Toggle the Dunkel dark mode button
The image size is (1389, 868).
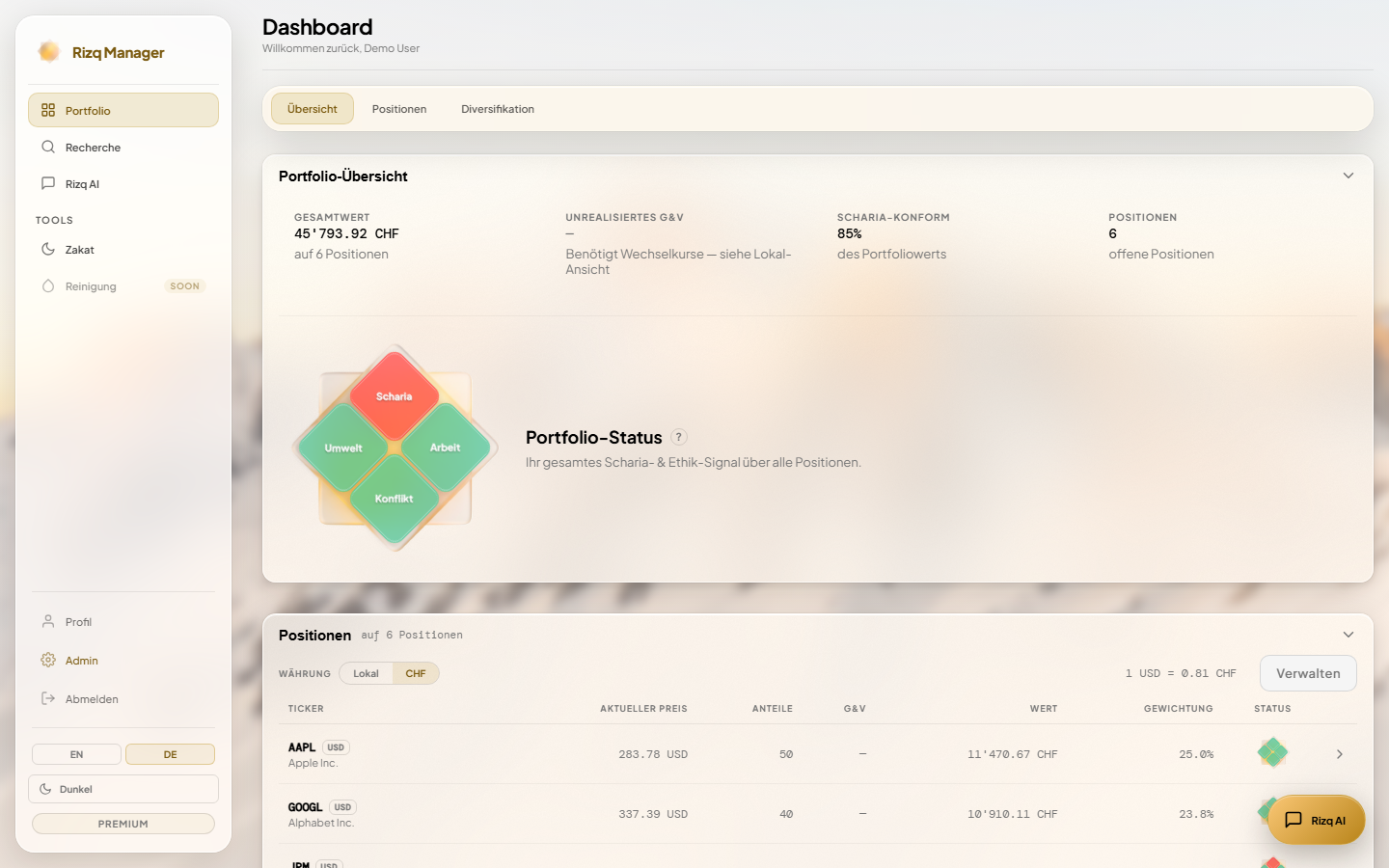[x=123, y=789]
